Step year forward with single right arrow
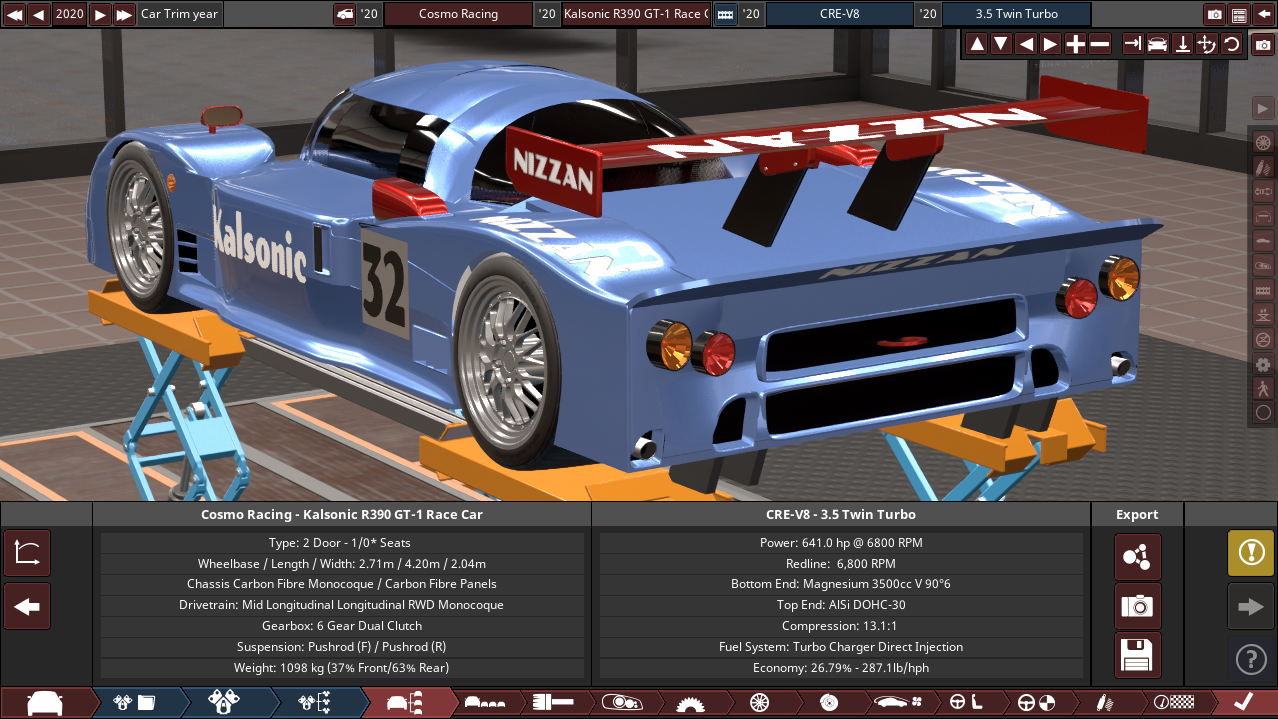The image size is (1278, 719). coord(100,14)
